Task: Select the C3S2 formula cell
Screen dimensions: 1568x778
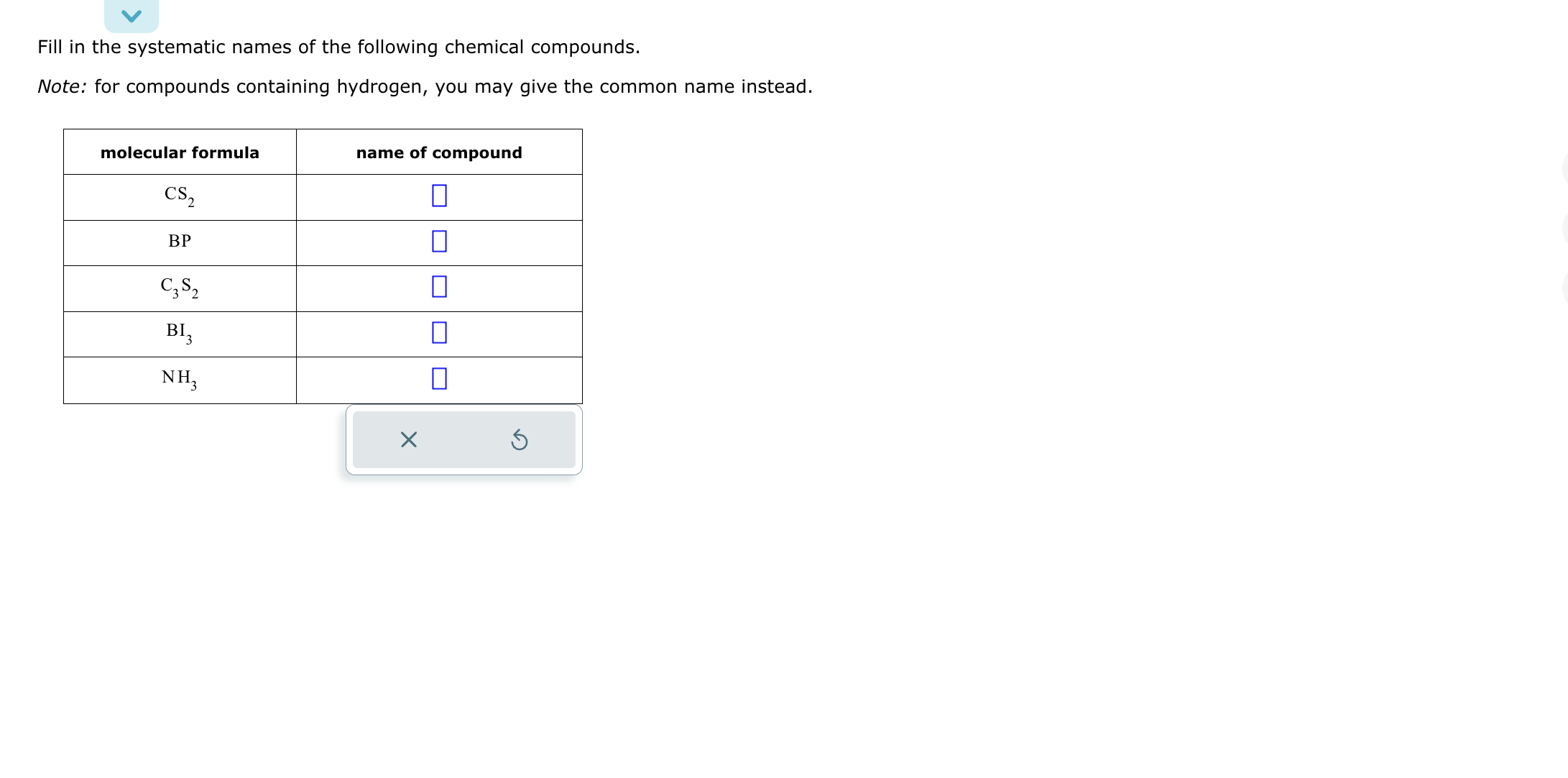Action: (x=180, y=288)
